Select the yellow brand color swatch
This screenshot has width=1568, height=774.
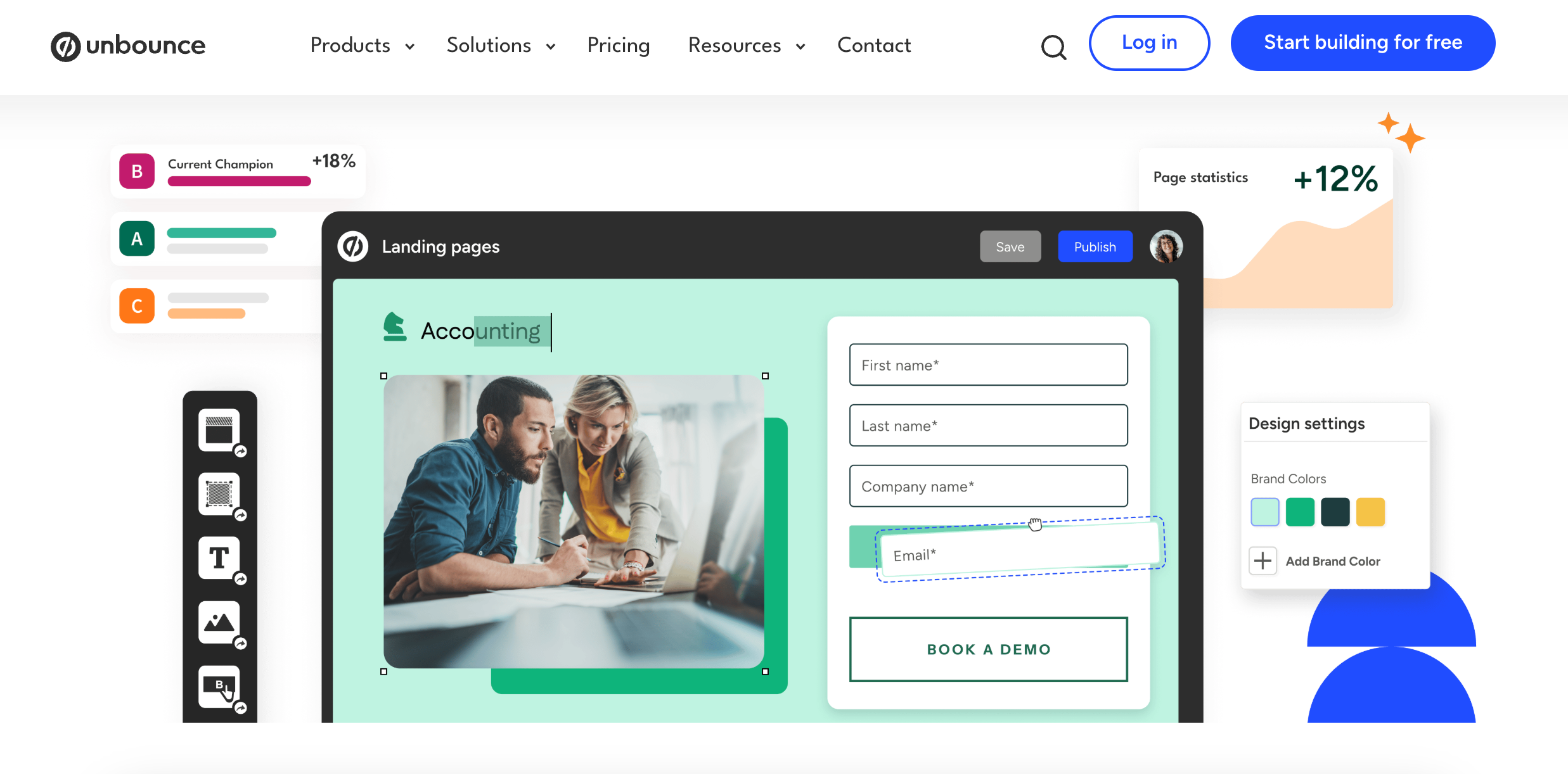pyautogui.click(x=1370, y=512)
